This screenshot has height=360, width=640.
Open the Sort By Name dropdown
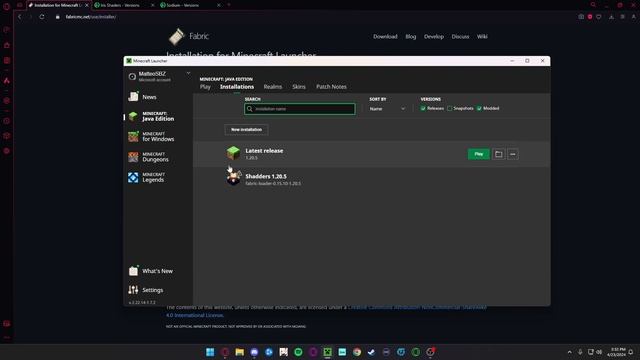[387, 109]
